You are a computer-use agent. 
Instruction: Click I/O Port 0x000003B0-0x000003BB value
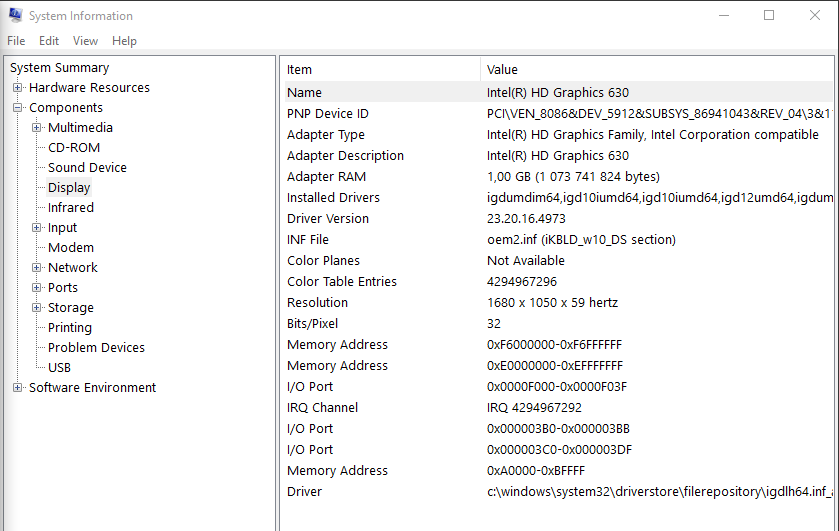point(558,429)
